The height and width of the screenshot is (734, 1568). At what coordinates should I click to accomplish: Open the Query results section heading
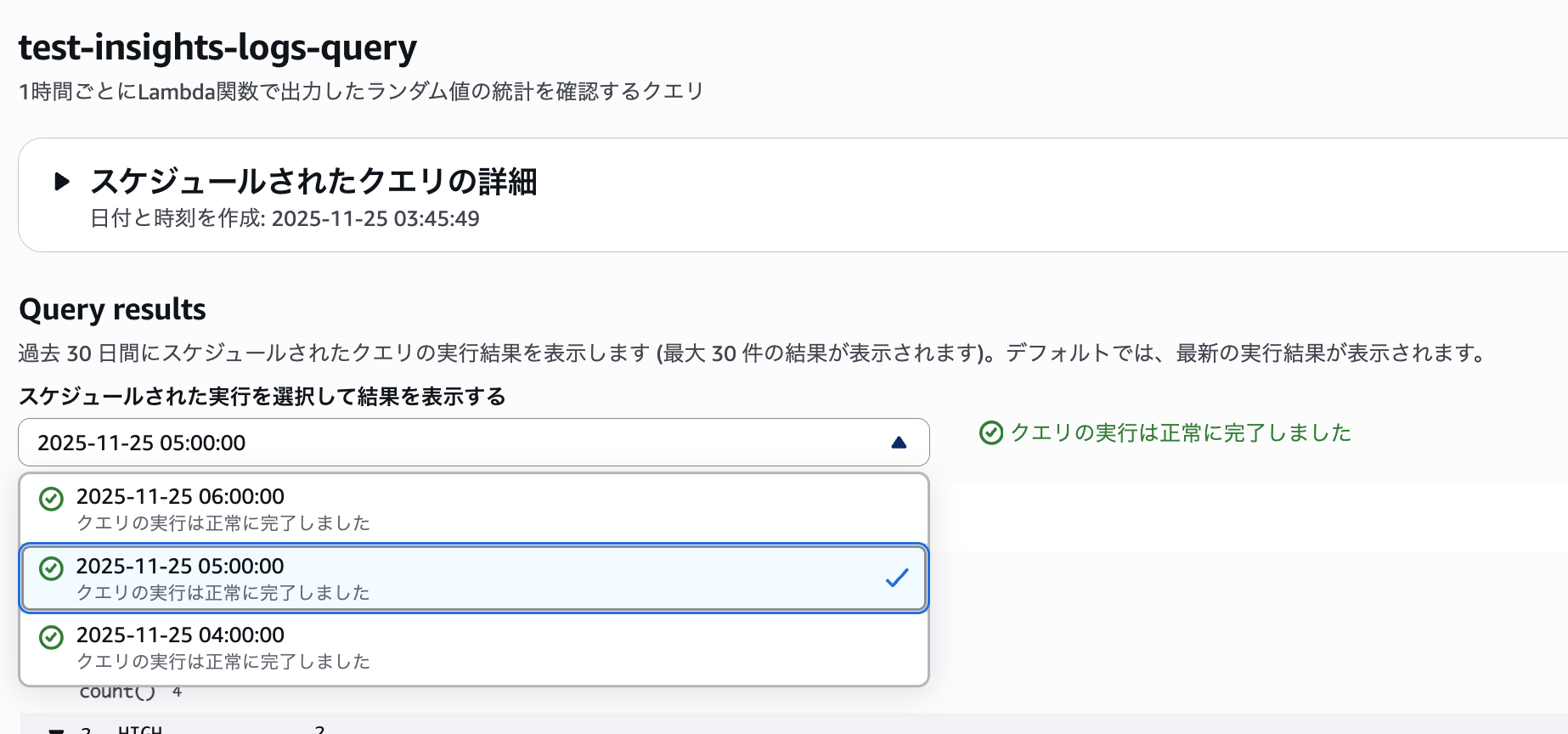(x=111, y=309)
